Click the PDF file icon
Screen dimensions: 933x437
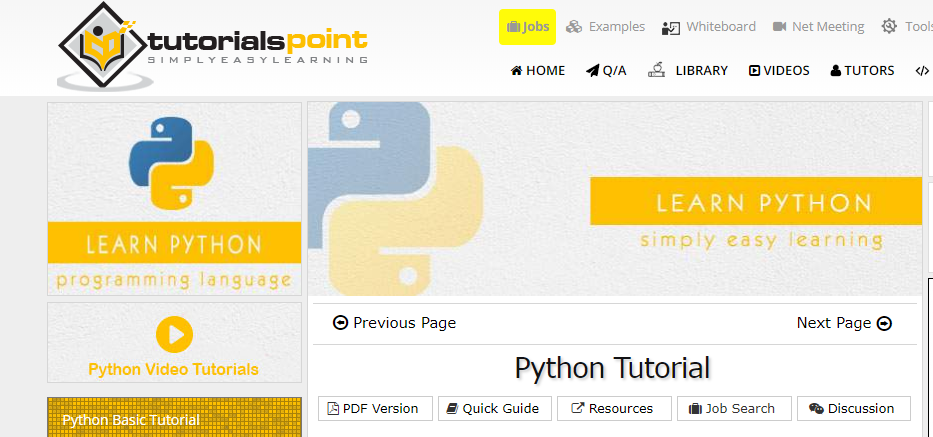click(333, 408)
